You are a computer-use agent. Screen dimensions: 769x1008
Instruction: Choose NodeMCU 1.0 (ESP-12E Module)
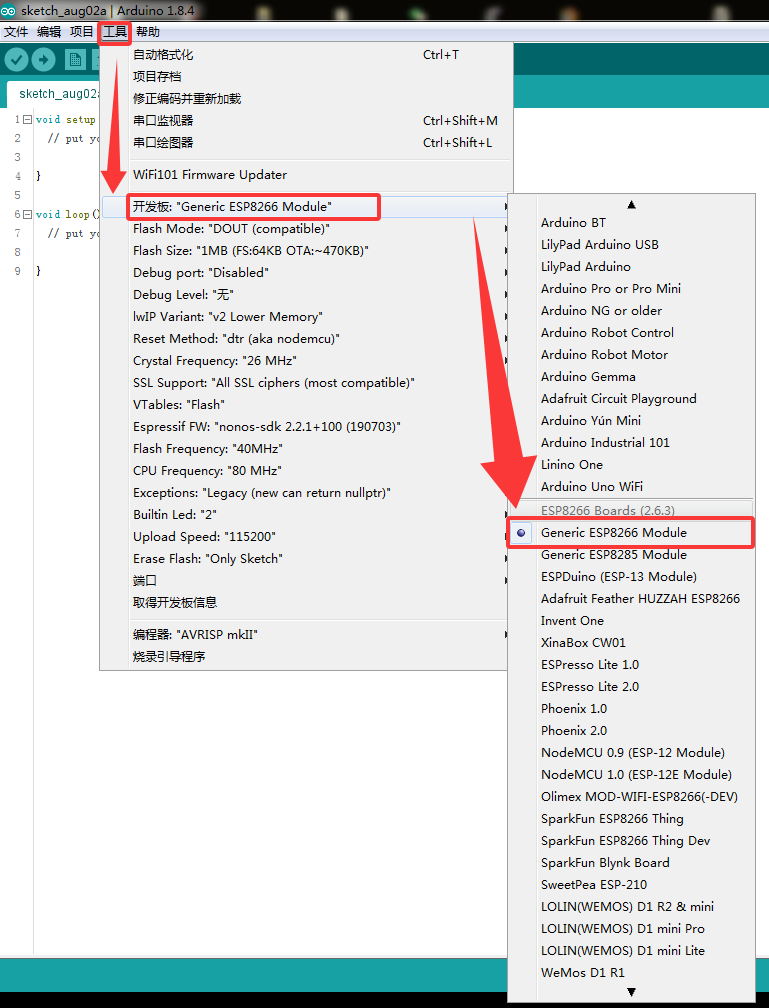click(631, 775)
